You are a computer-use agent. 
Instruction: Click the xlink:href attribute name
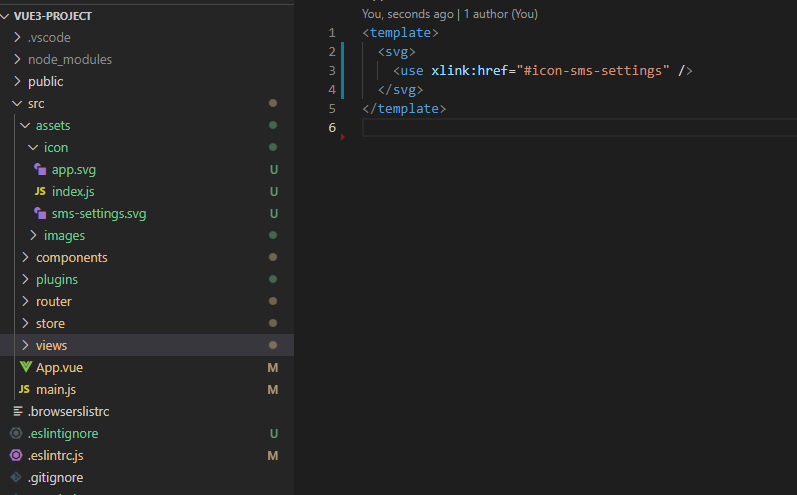coord(469,71)
